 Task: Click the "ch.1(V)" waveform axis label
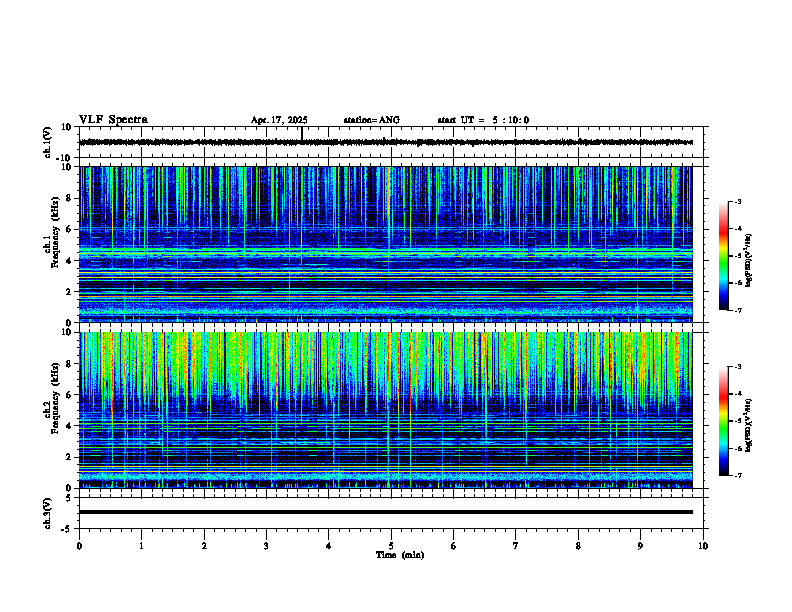point(47,141)
